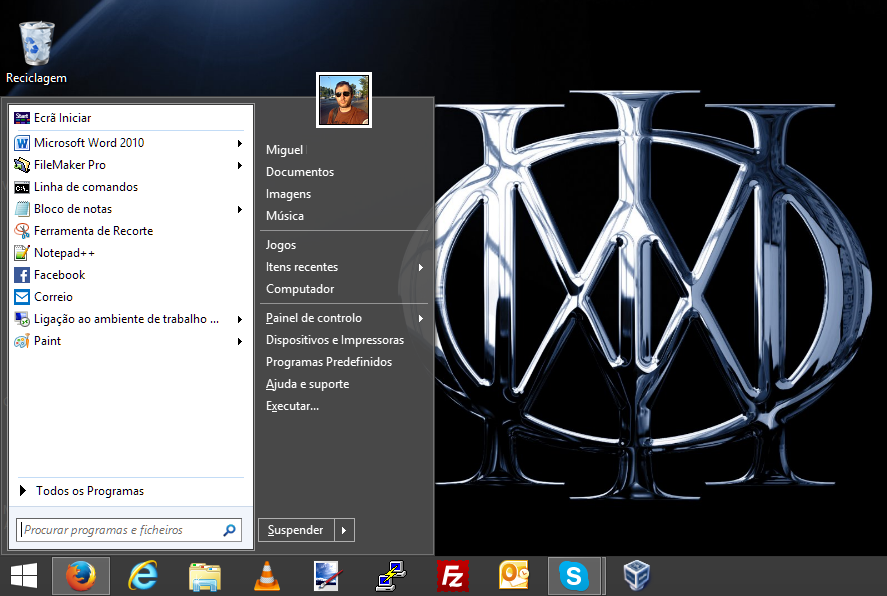This screenshot has height=596, width=887.
Task: Launch FileZilla from the taskbar
Action: (x=452, y=577)
